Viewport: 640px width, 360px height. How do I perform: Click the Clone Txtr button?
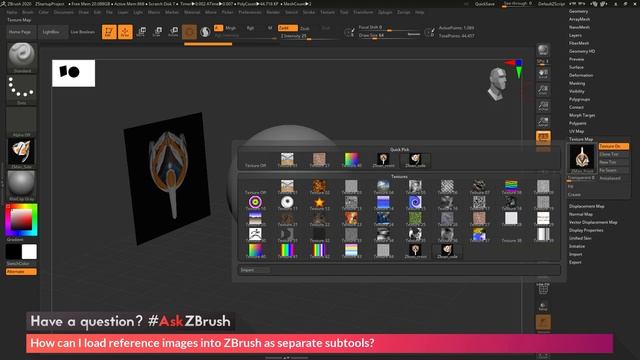click(613, 154)
